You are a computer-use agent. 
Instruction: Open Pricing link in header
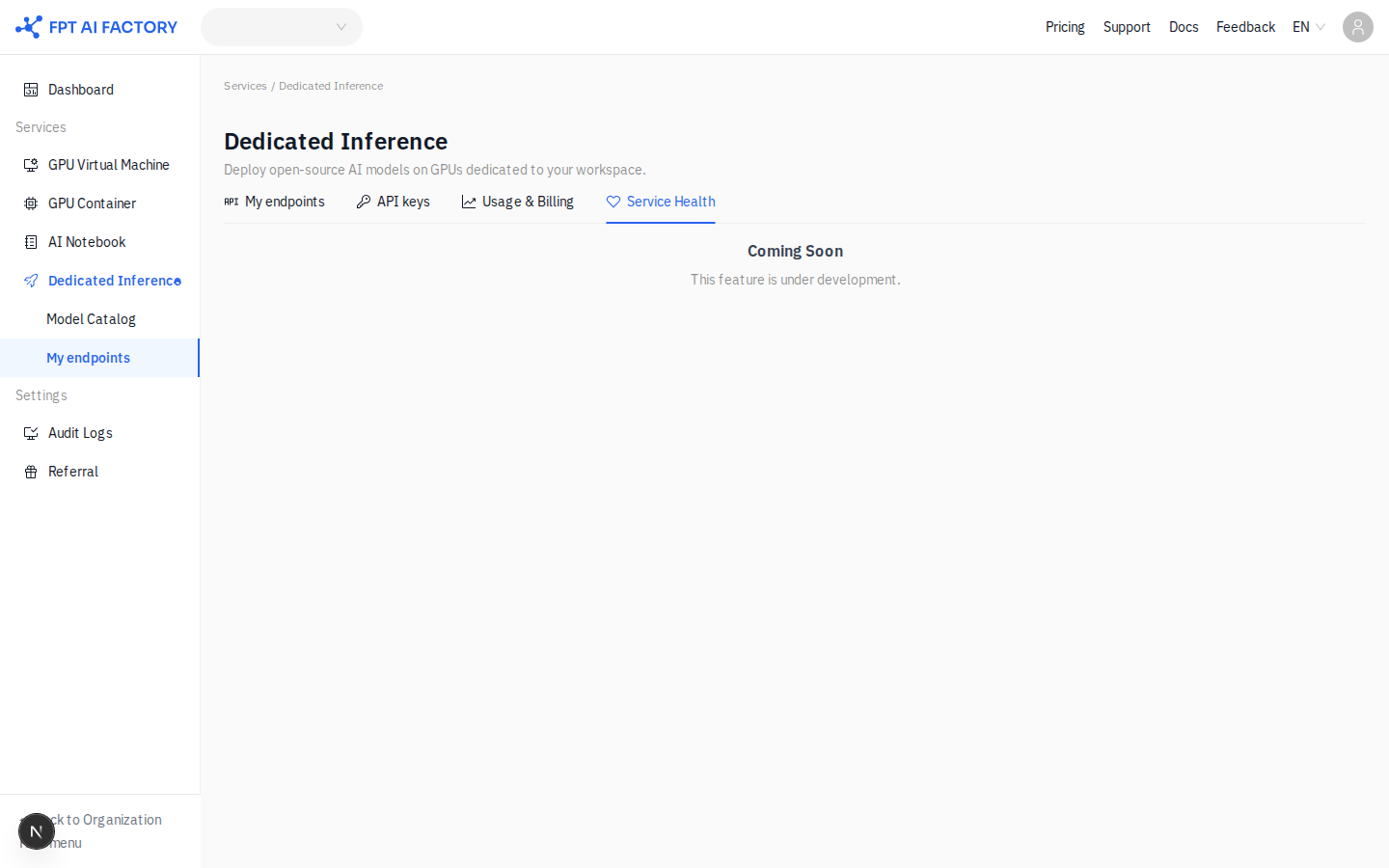1065,27
